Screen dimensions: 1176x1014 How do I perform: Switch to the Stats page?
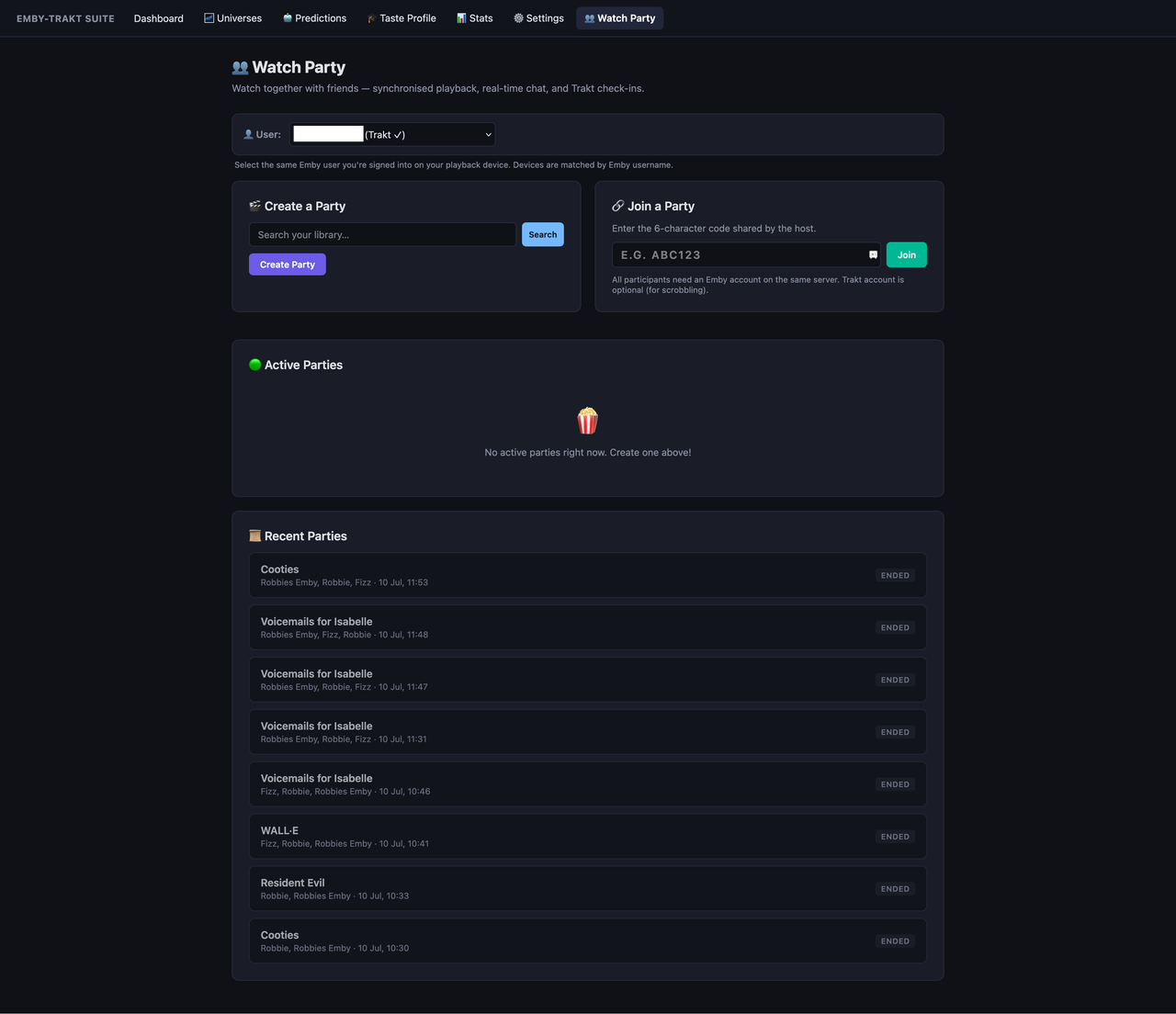coord(474,18)
